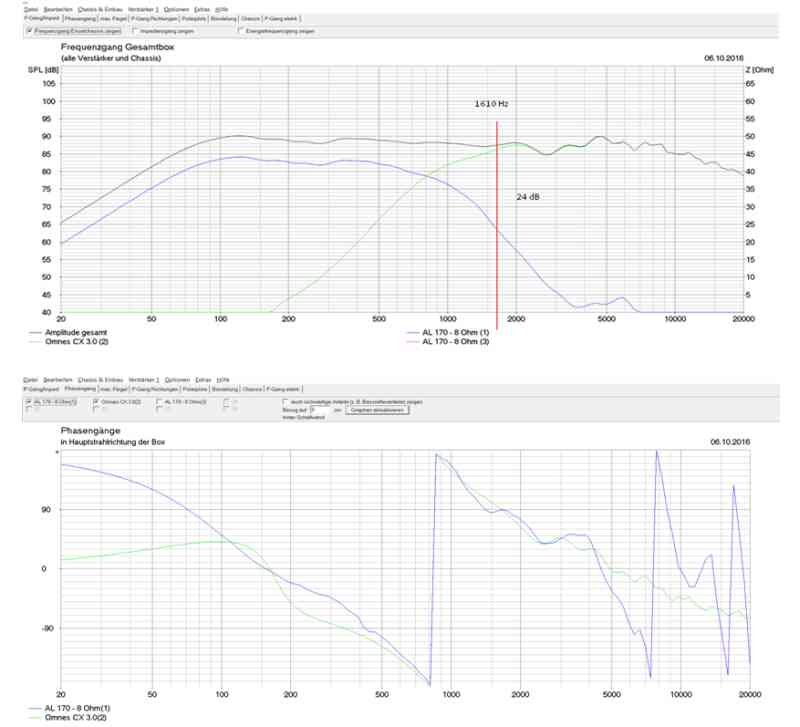The height and width of the screenshot is (727, 800).
Task: Select the Phasengang tab in the upper window
Action: (81, 19)
